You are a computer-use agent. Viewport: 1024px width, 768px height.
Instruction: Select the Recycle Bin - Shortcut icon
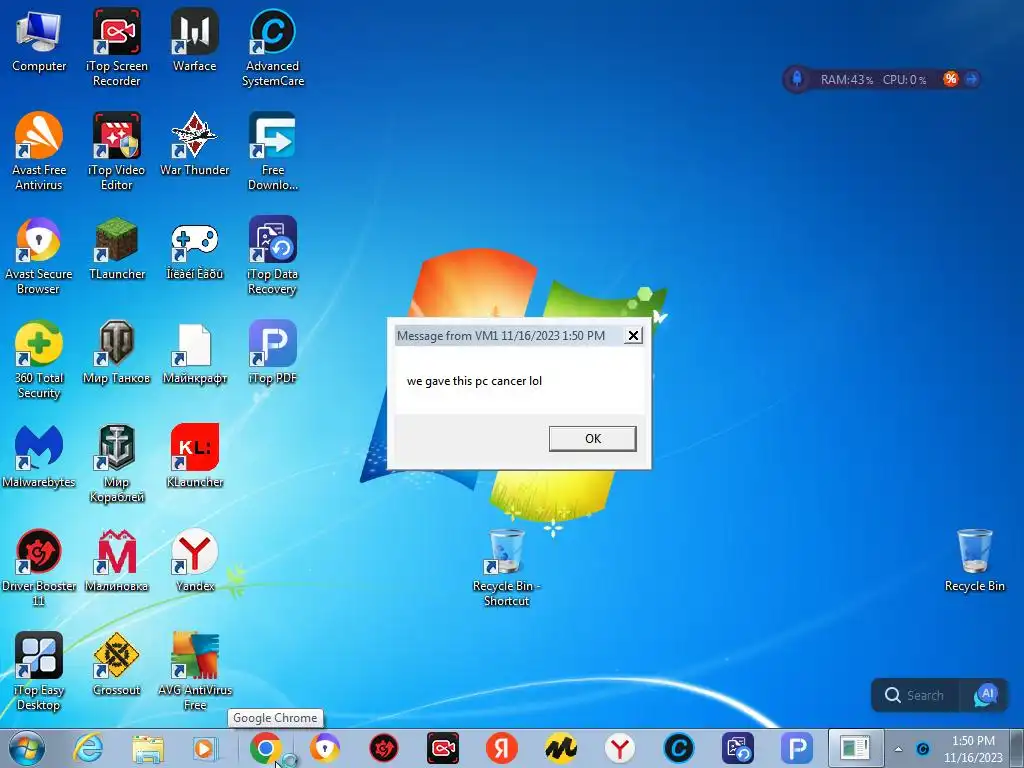pyautogui.click(x=506, y=568)
